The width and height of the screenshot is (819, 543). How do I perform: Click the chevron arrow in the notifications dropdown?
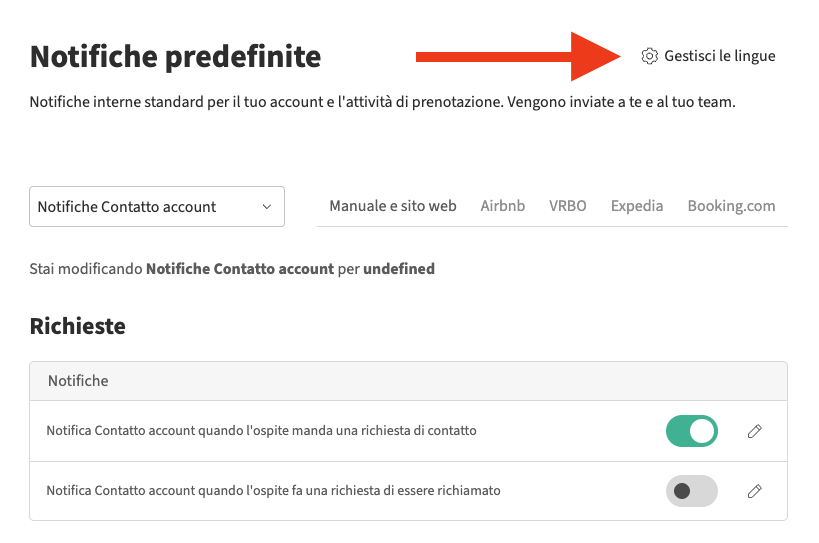tap(266, 207)
